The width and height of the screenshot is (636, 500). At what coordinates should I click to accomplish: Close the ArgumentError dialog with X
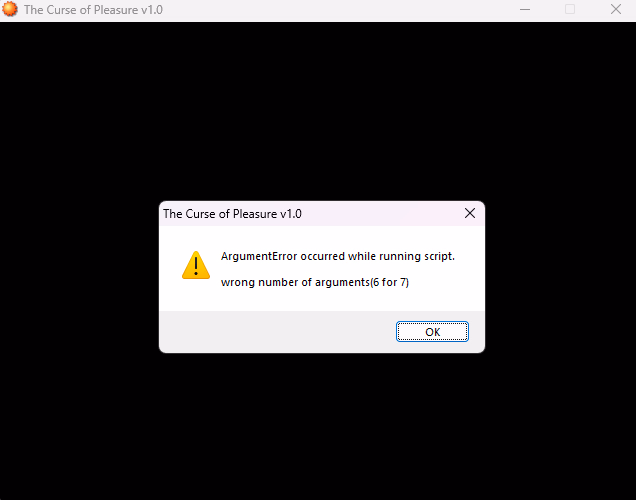[470, 213]
